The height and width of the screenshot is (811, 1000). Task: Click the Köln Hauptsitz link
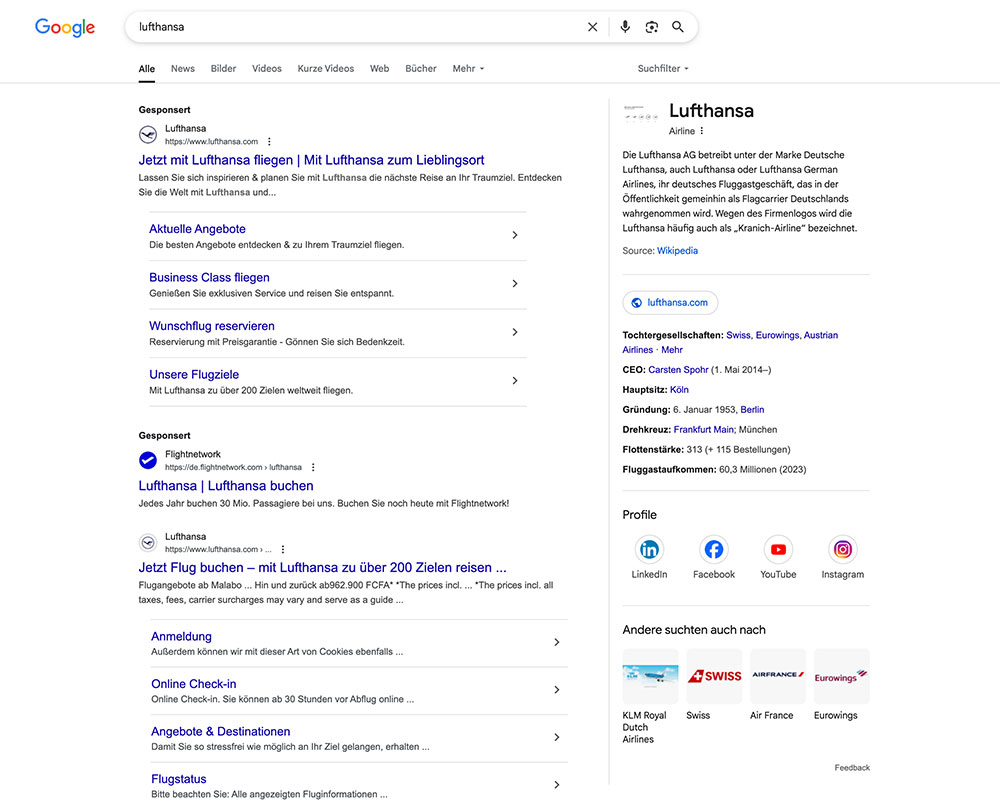(679, 390)
